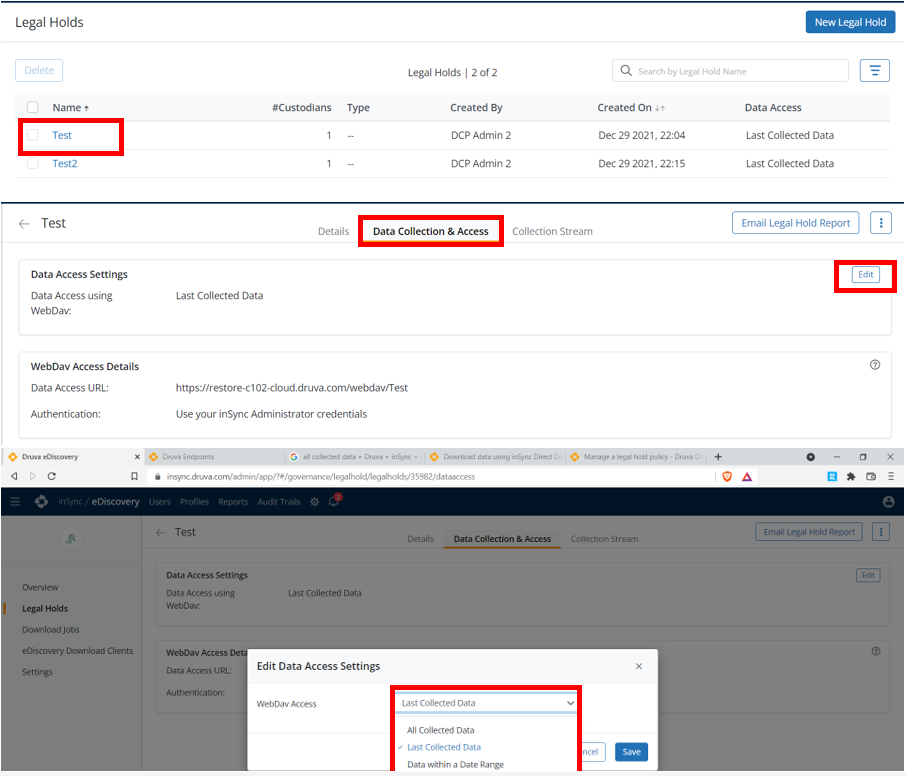Open the browser hamburger menu icon
The height and width of the screenshot is (776, 906).
890,476
